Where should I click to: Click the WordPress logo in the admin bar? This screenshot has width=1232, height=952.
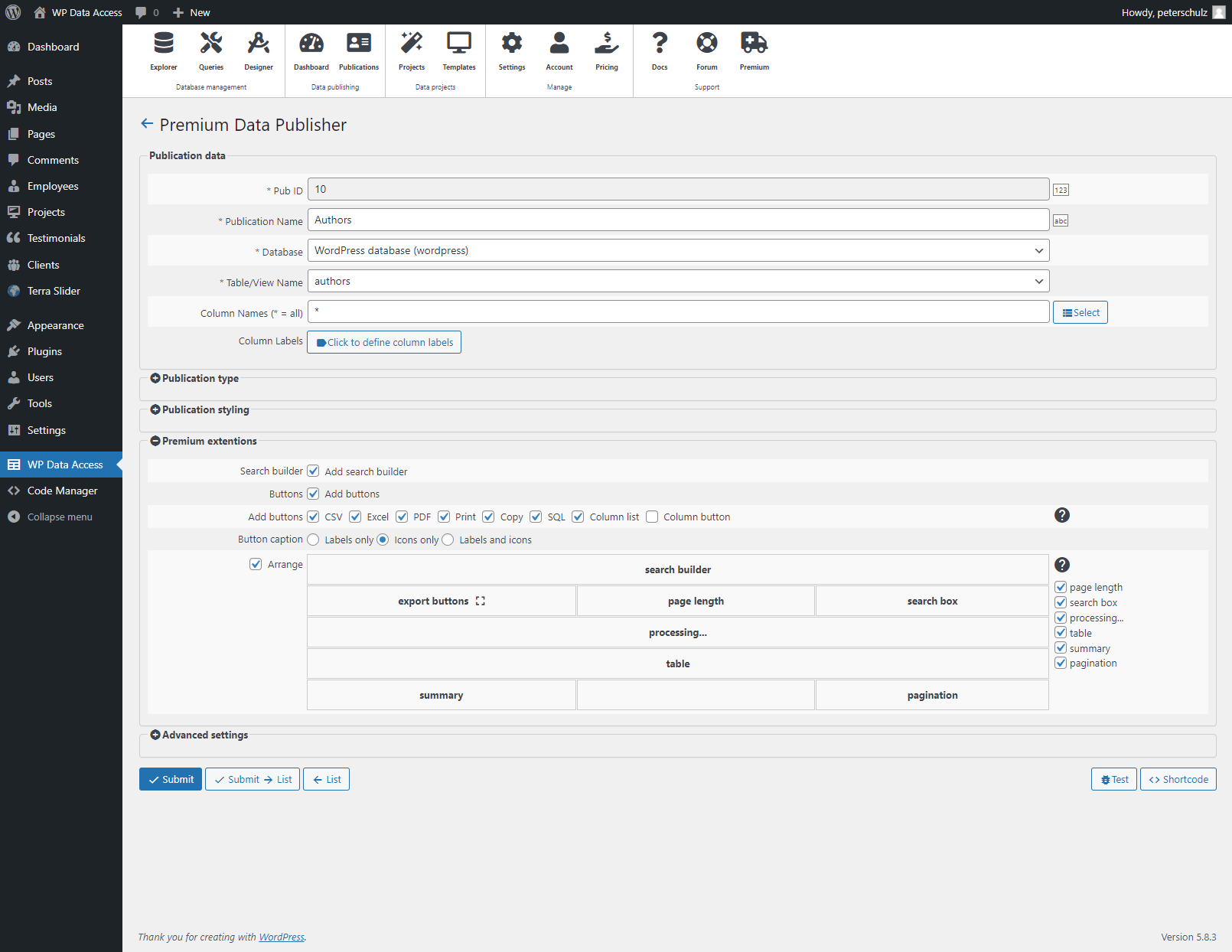(13, 12)
